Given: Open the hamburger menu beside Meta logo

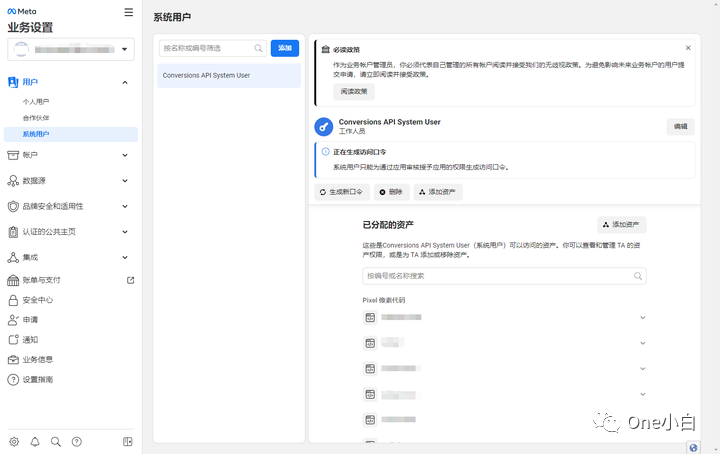Looking at the screenshot, I should (x=129, y=12).
